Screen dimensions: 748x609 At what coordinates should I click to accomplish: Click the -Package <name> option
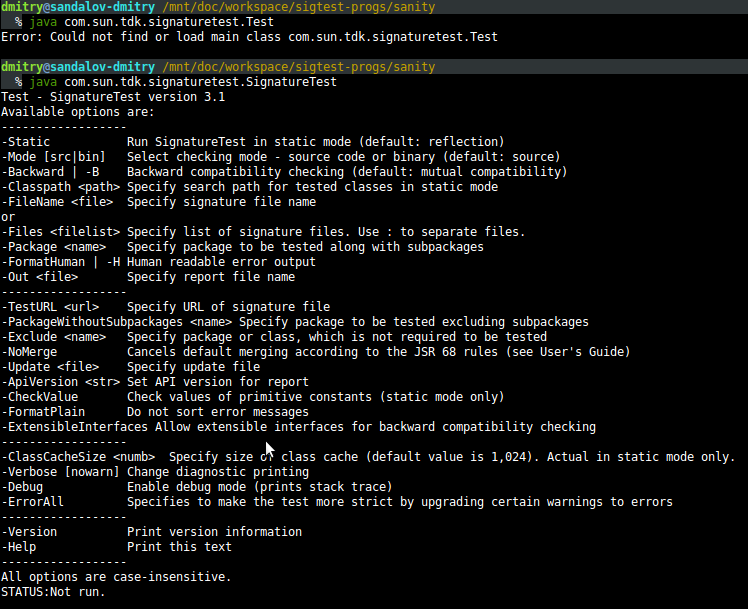54,247
